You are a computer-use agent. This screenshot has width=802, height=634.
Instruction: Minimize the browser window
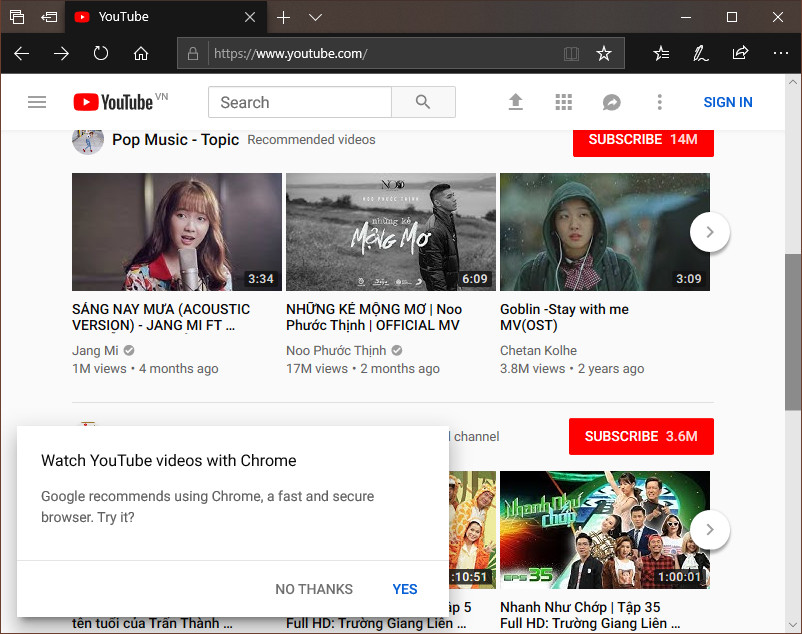point(686,17)
